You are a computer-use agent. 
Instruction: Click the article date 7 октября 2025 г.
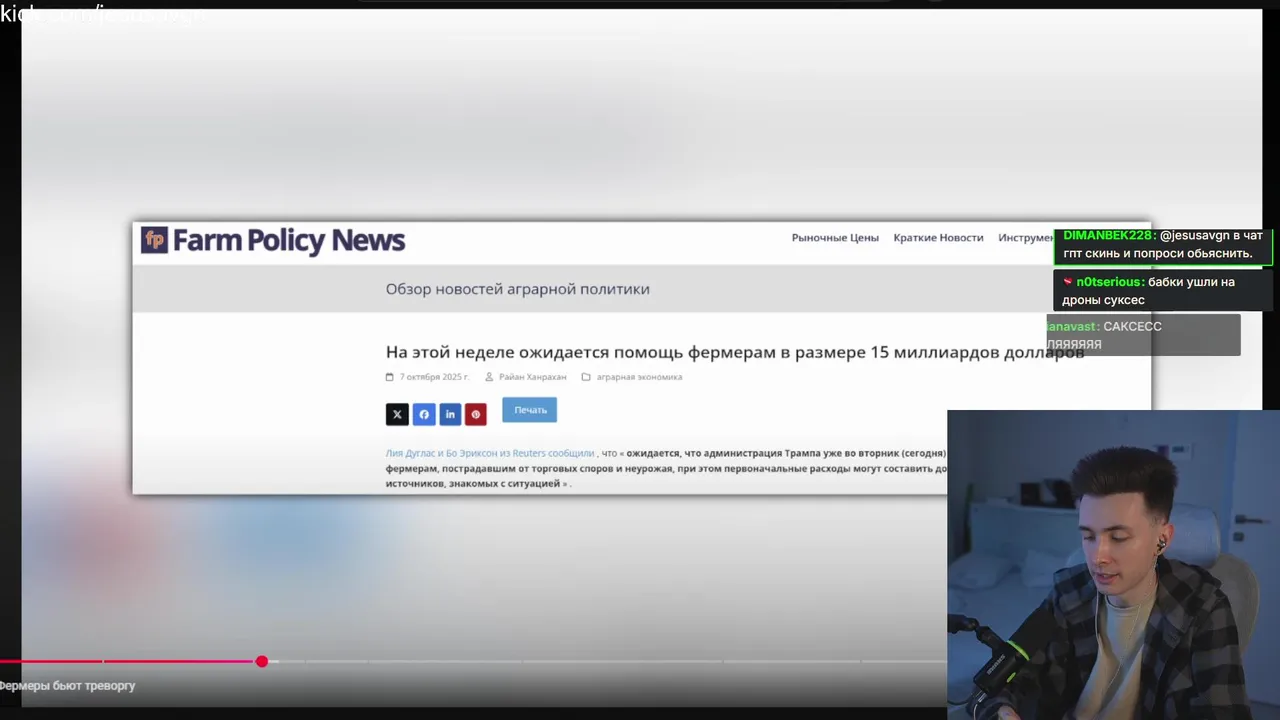pyautogui.click(x=434, y=377)
